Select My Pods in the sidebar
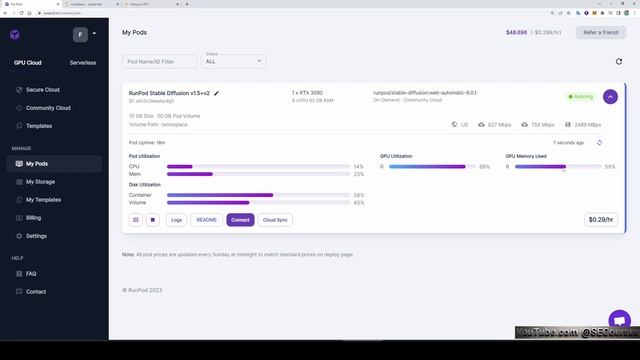This screenshot has height=360, width=640. click(54, 164)
